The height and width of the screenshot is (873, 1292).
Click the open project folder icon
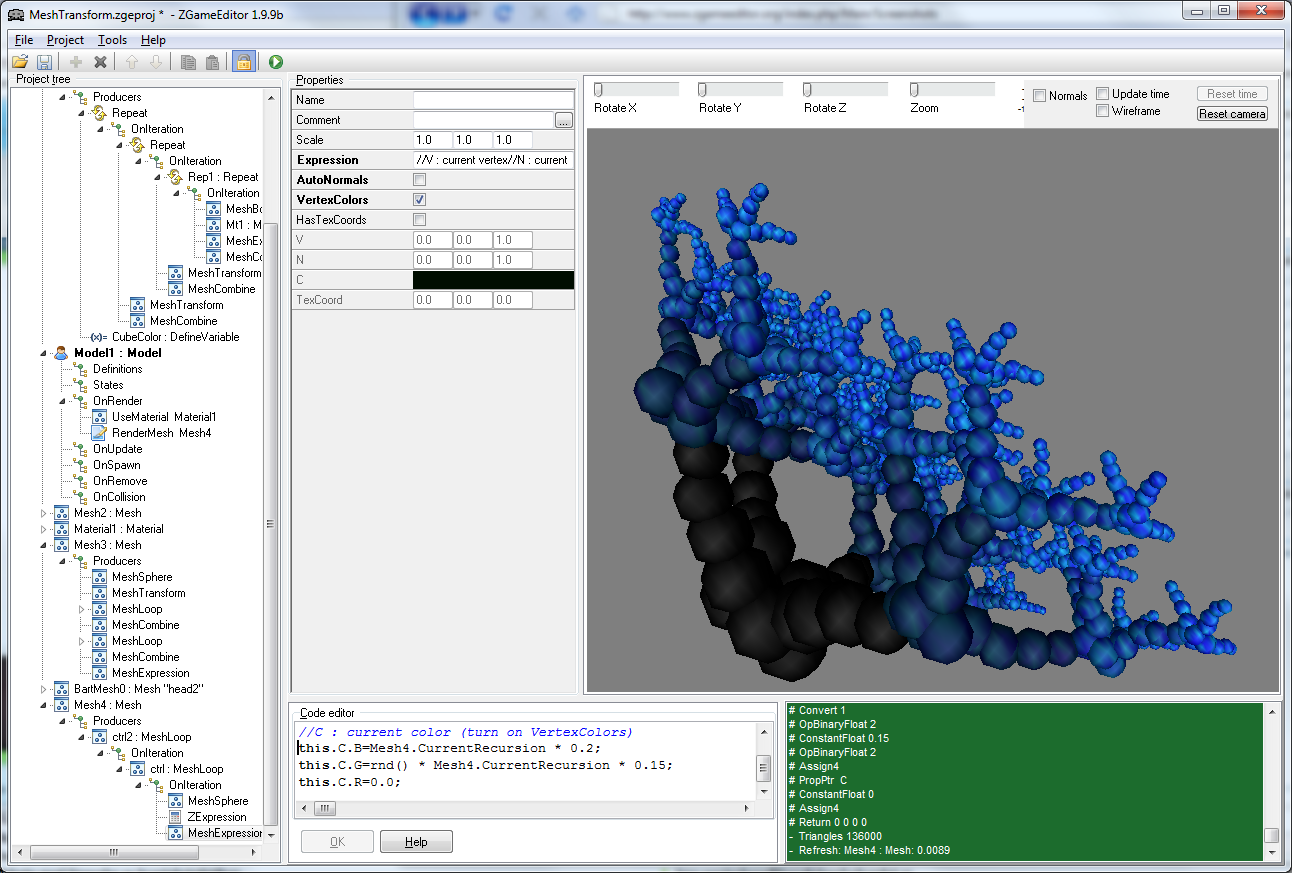[x=20, y=62]
